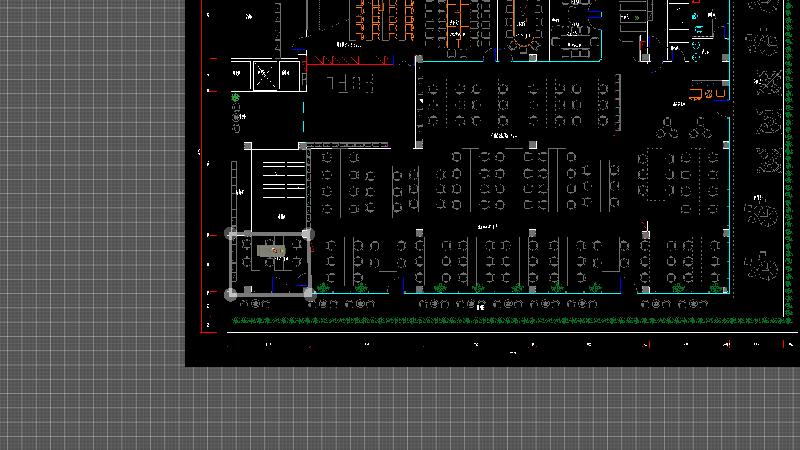Viewport: 800px width, 450px height.
Task: Click the bottom-right handle of the selection box
Action: [310, 294]
